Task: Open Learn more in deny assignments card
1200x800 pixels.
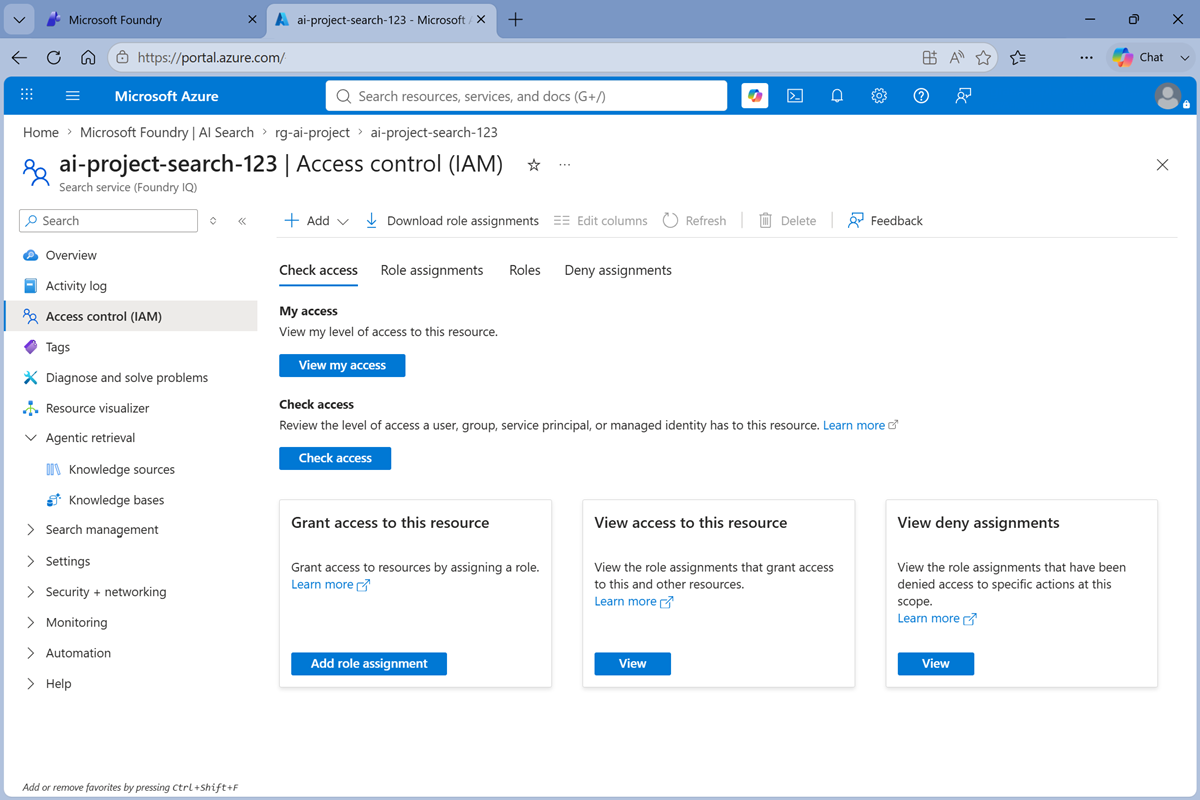Action: [936, 618]
